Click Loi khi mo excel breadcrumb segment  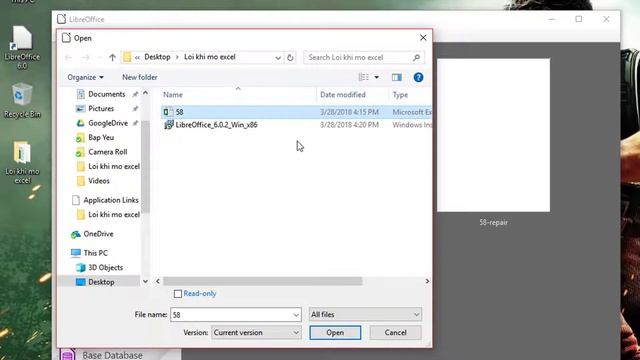[x=210, y=57]
